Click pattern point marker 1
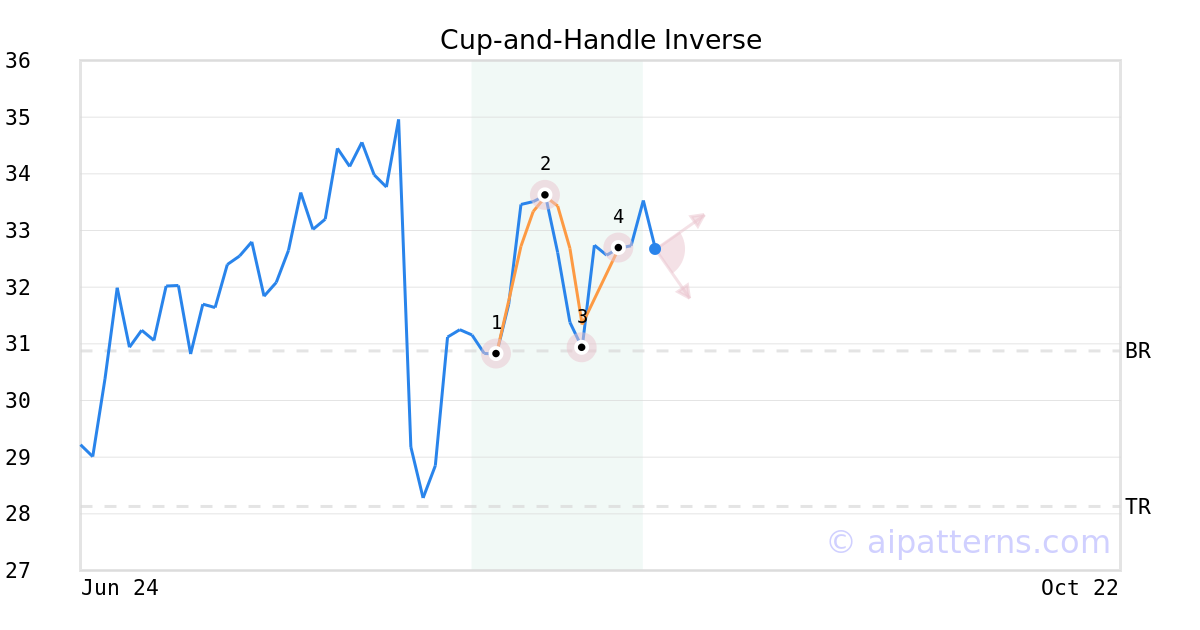1200x630 pixels. click(x=496, y=353)
